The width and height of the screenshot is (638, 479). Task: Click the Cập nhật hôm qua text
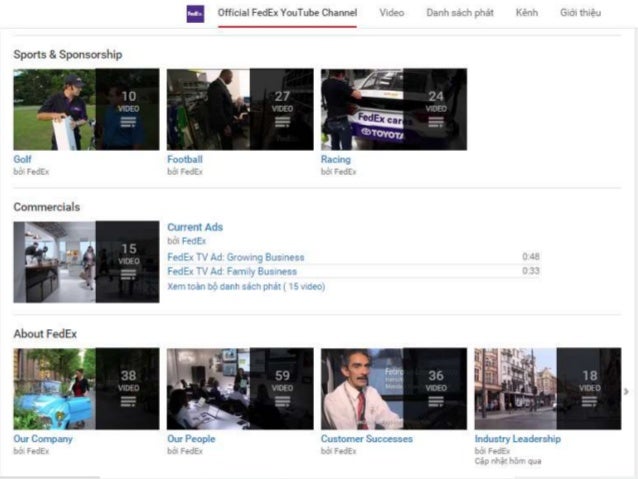click(508, 461)
